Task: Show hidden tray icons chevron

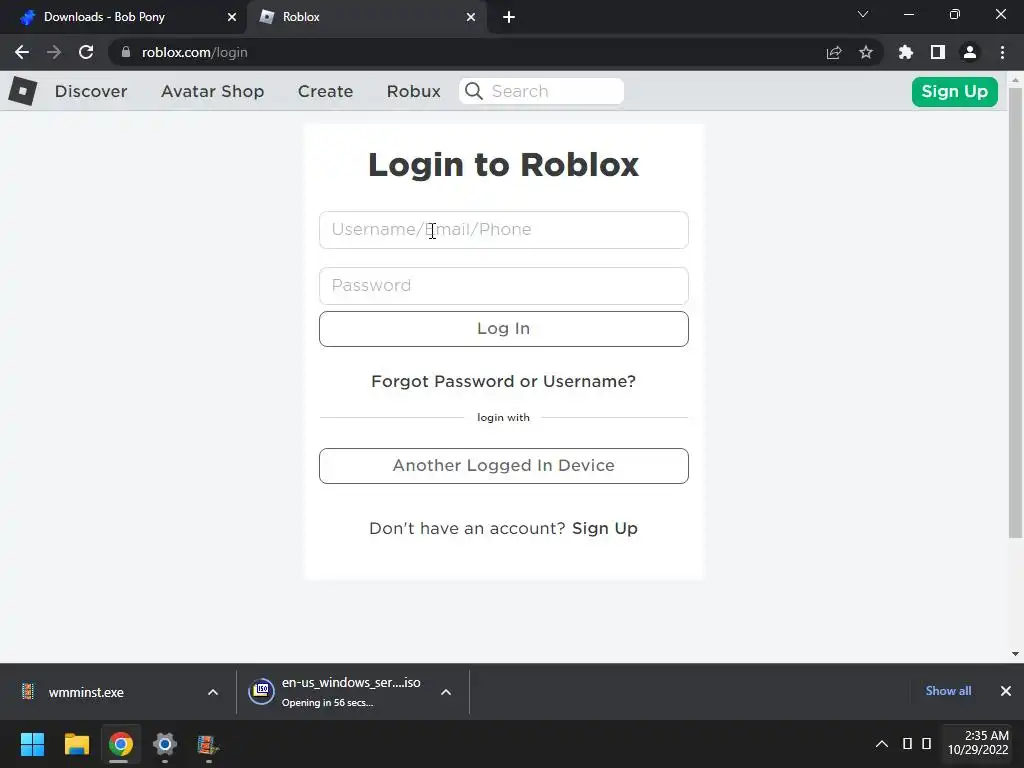Action: click(x=882, y=744)
